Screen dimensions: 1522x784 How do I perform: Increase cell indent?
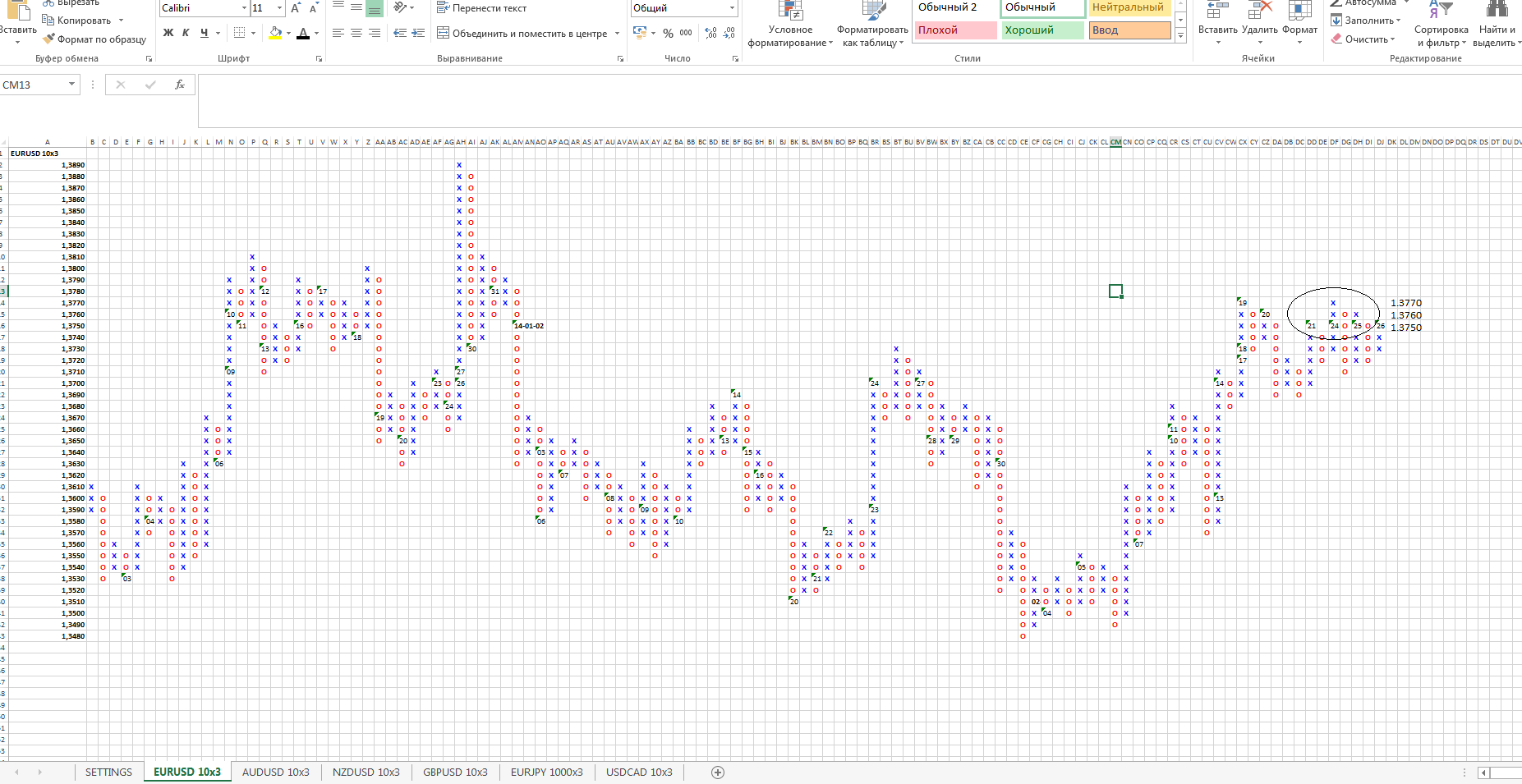(418, 33)
